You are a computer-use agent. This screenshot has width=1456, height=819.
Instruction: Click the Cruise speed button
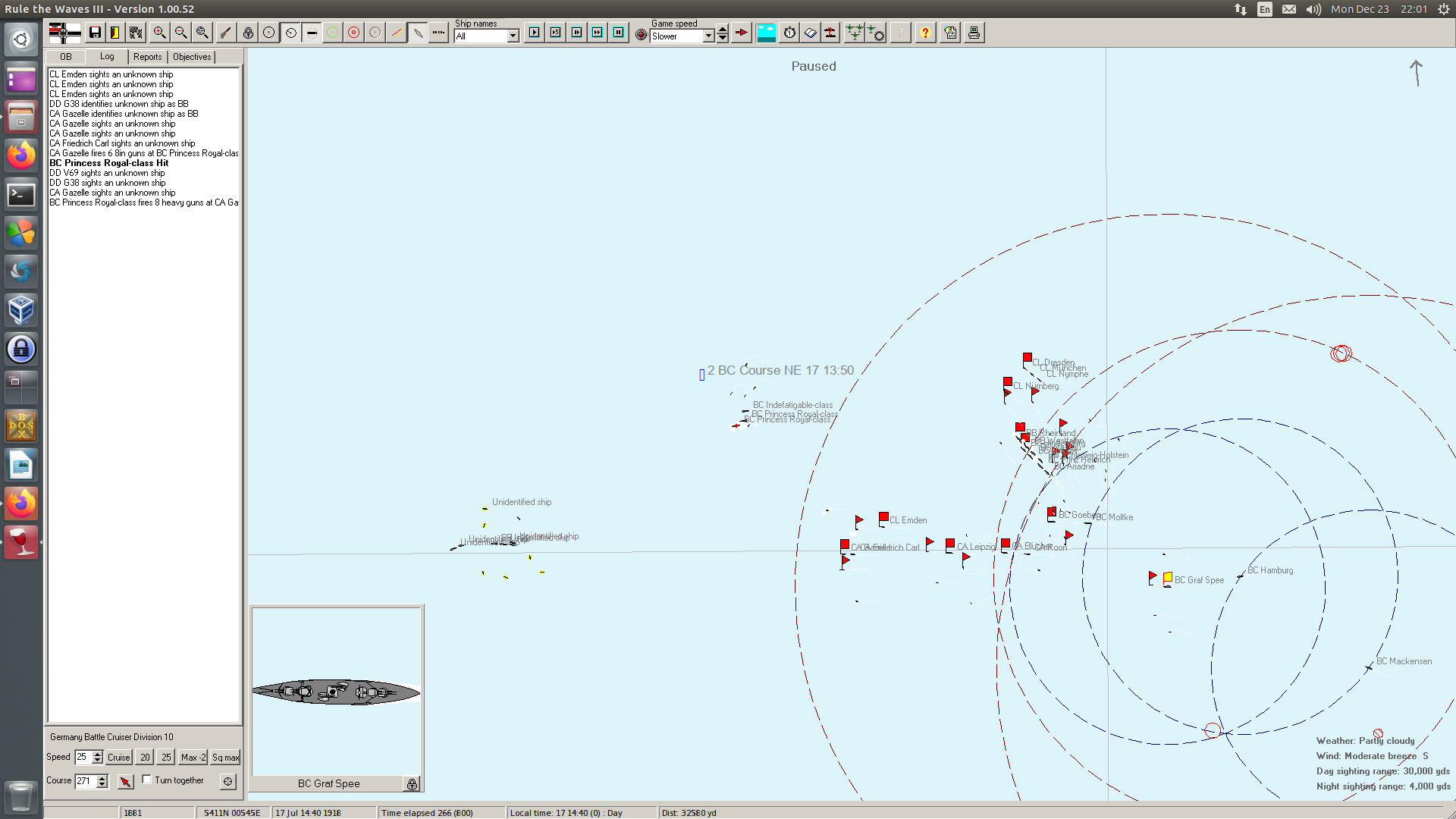tap(118, 758)
